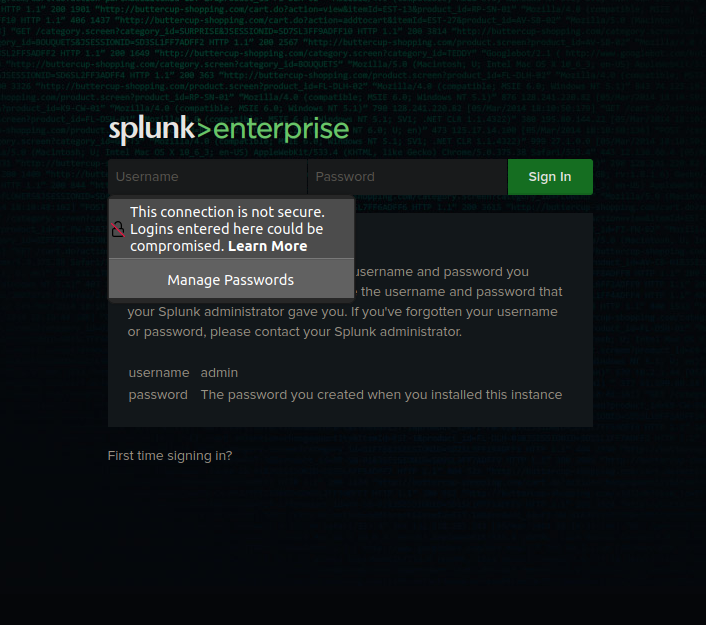The width and height of the screenshot is (706, 625).
Task: Open the First time signing in? link
Action: tap(170, 456)
